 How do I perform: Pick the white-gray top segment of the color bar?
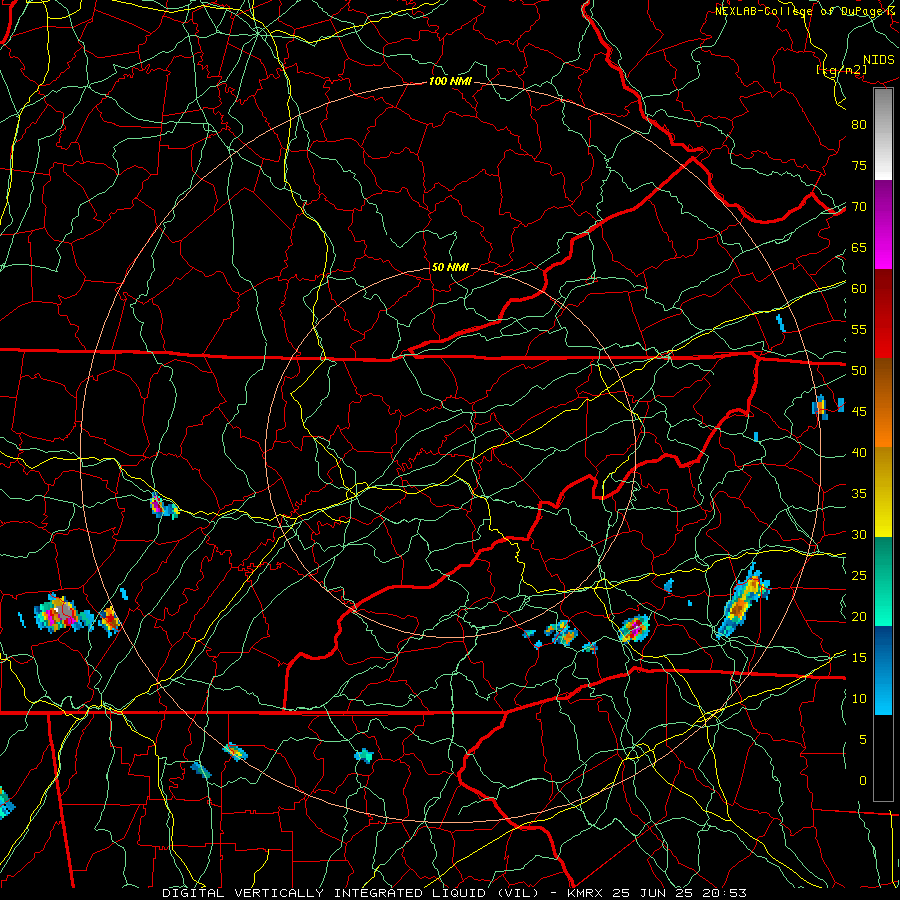[883, 134]
